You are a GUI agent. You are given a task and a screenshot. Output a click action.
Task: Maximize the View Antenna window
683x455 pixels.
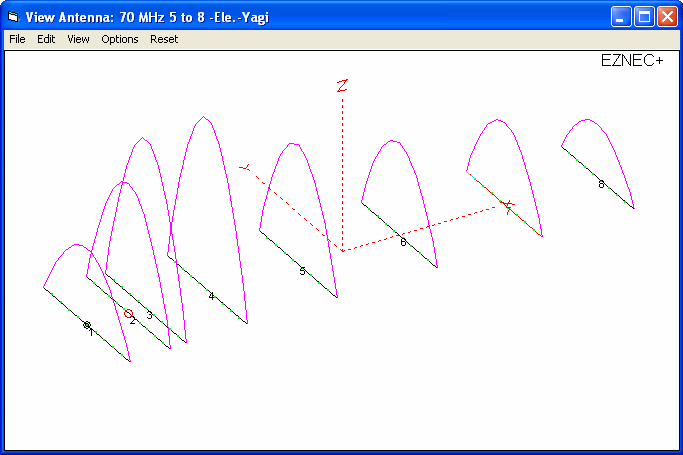644,17
